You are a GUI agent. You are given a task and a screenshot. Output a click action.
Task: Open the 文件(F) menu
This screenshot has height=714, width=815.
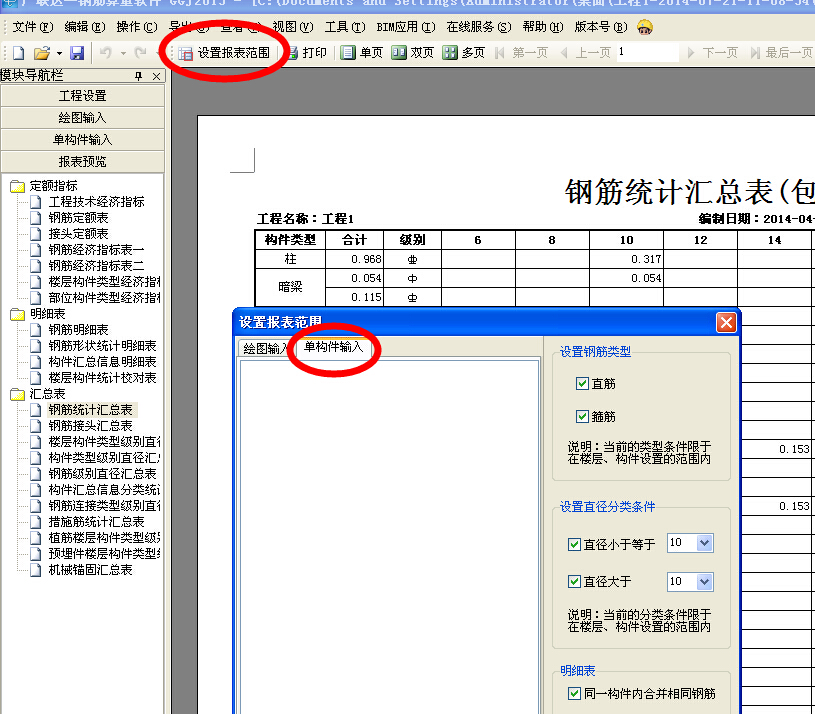pos(32,27)
